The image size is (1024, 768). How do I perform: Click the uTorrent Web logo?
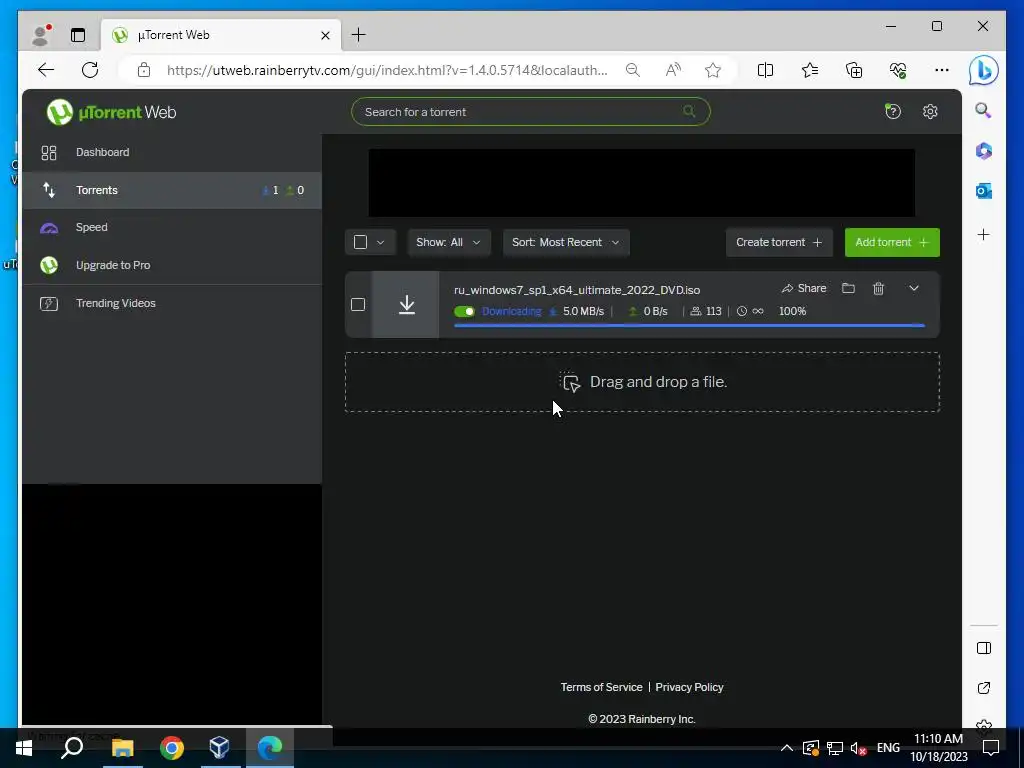tap(112, 112)
